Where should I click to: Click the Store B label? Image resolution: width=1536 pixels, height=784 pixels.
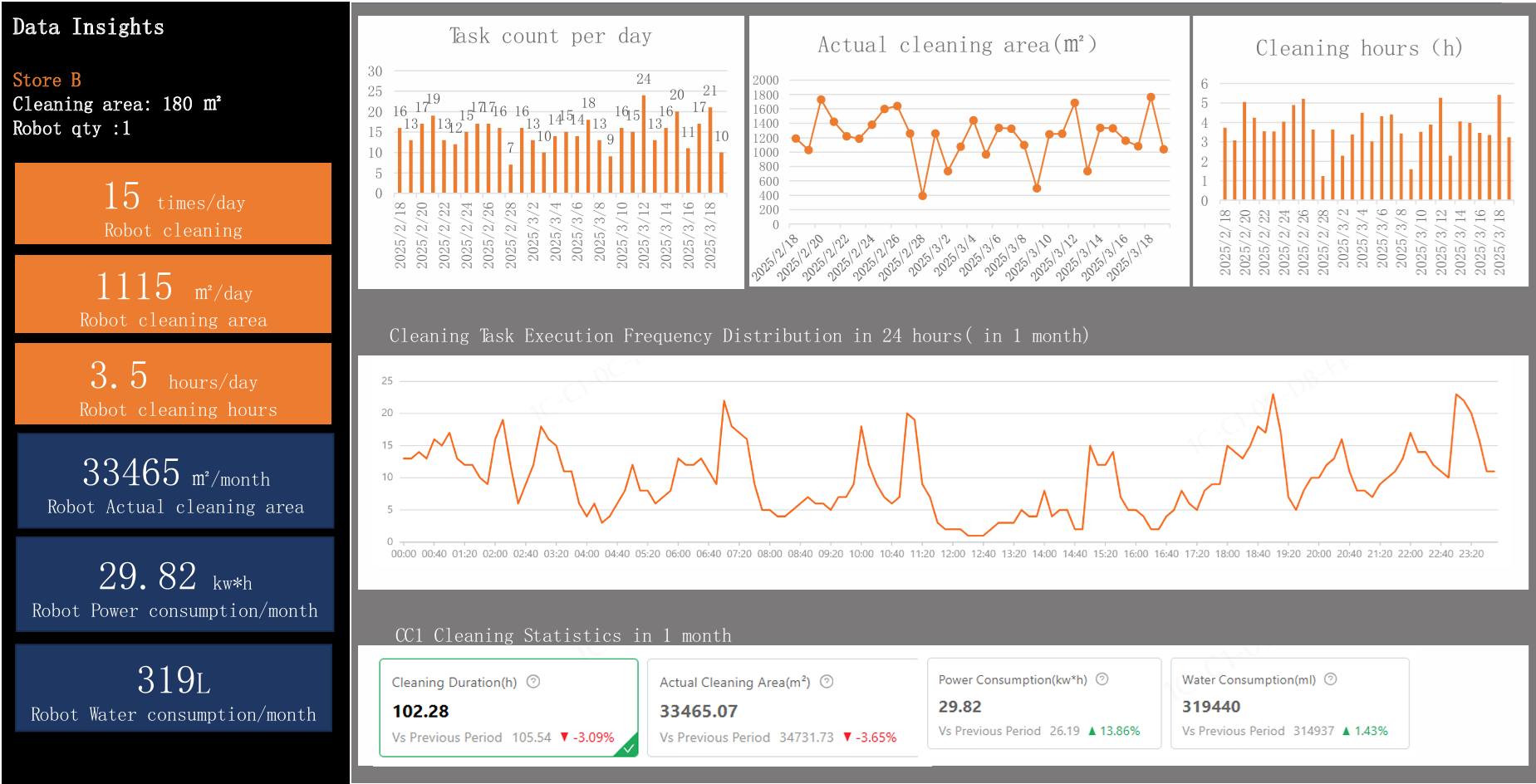(47, 81)
